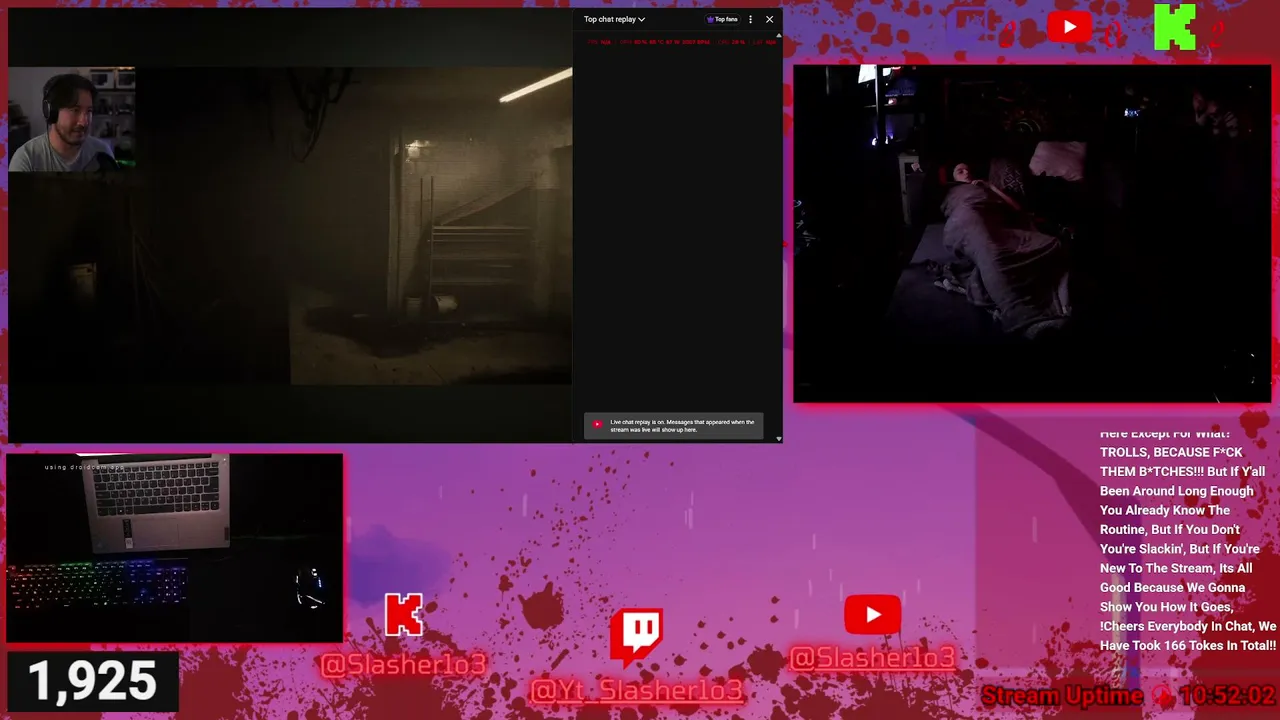Screen dimensions: 1280x720
Task: Close the live chat replay panel
Action: [x=769, y=19]
